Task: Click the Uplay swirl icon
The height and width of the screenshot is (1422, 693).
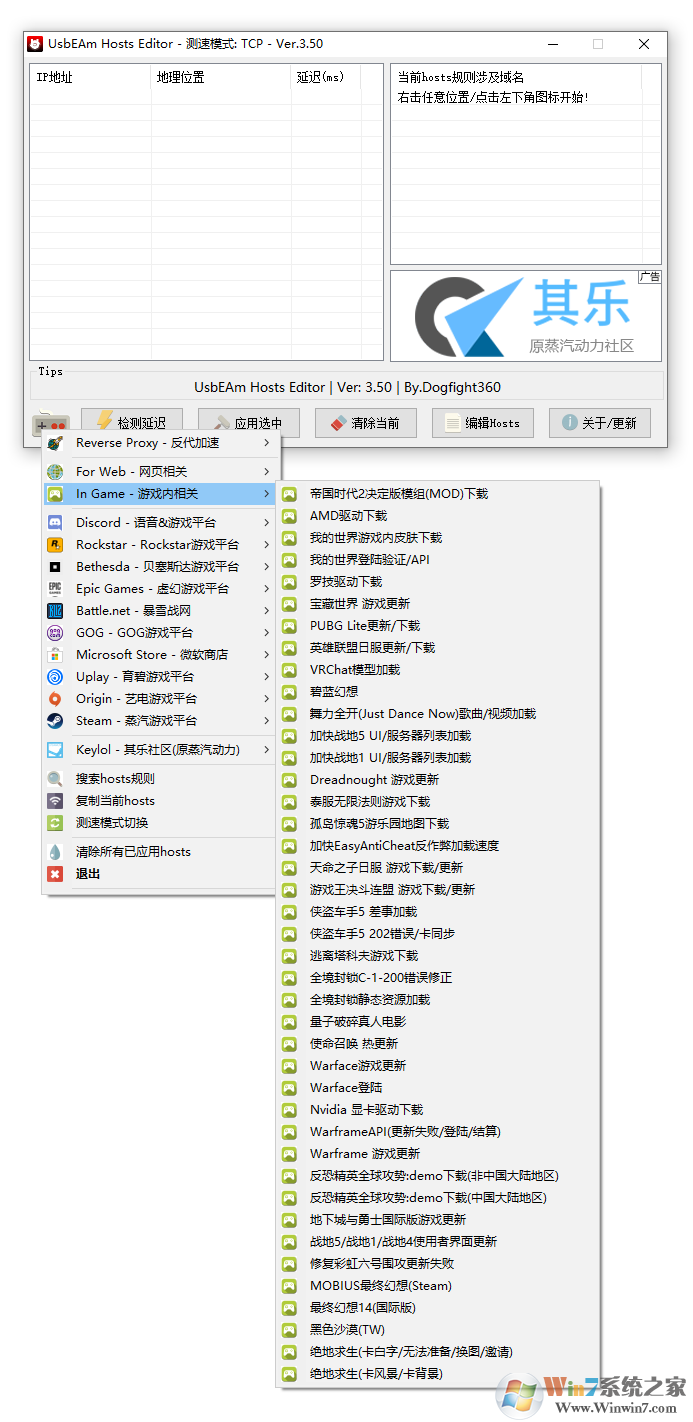Action: click(x=55, y=676)
